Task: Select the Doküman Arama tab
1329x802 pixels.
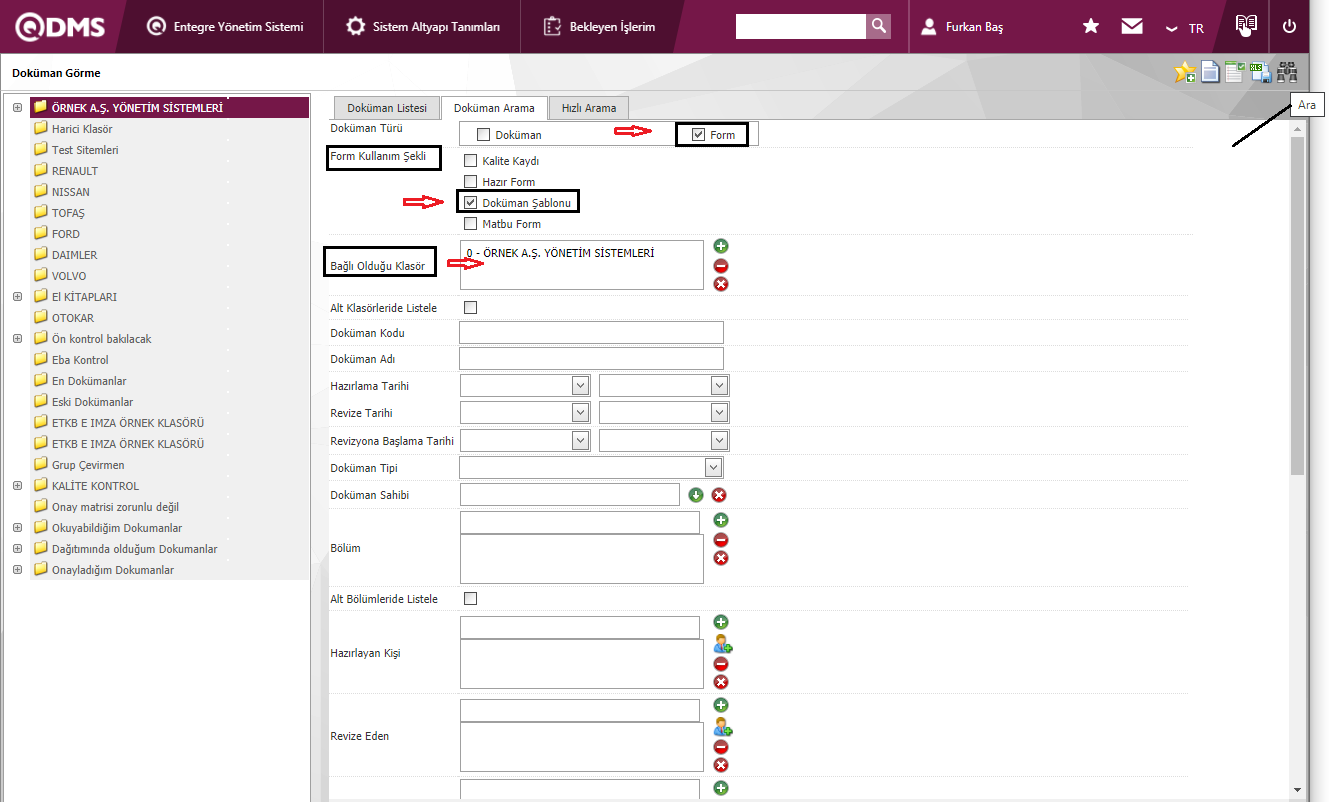Action: [x=494, y=108]
